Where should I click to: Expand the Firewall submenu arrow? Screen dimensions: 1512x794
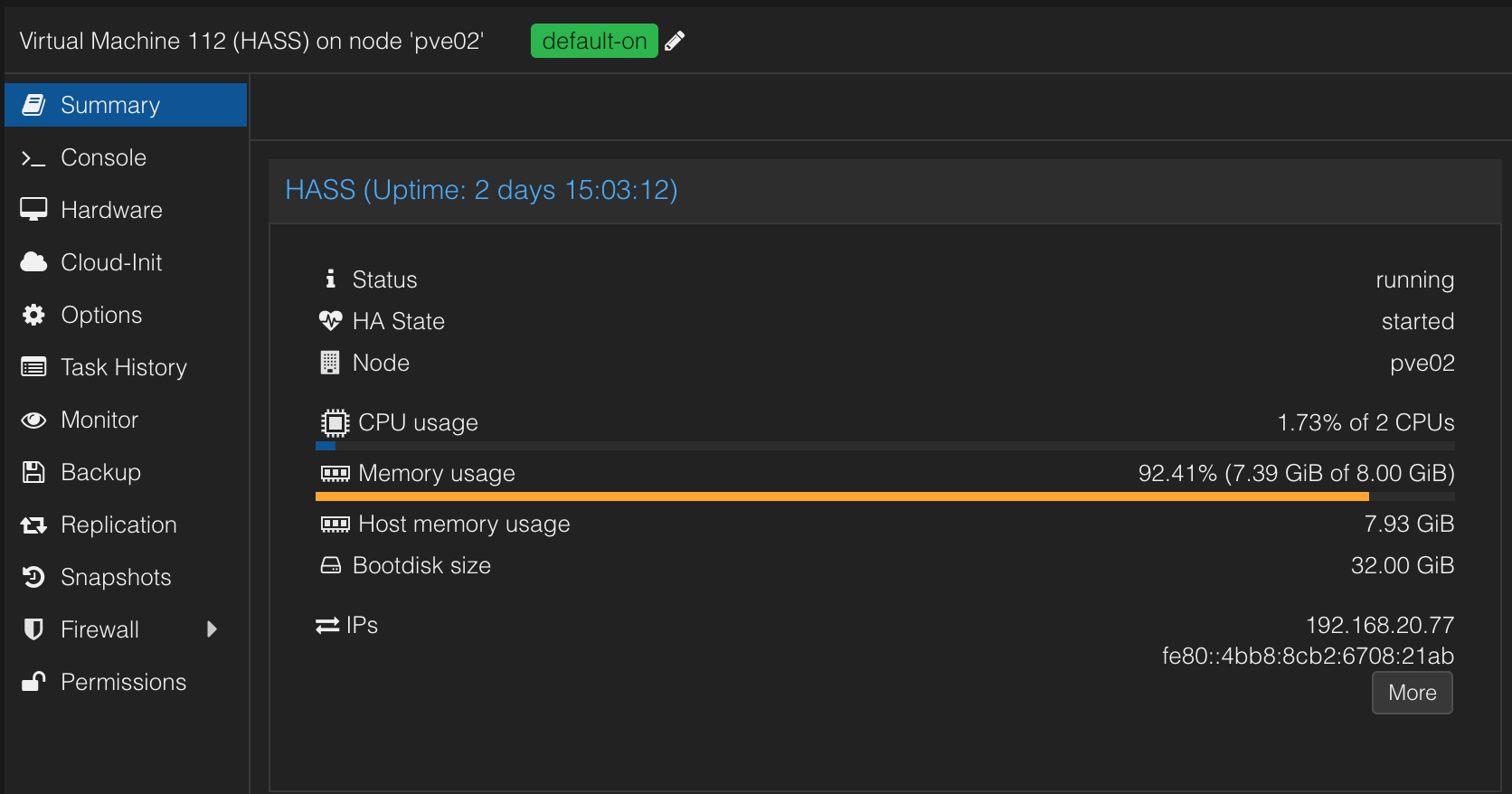click(x=212, y=629)
